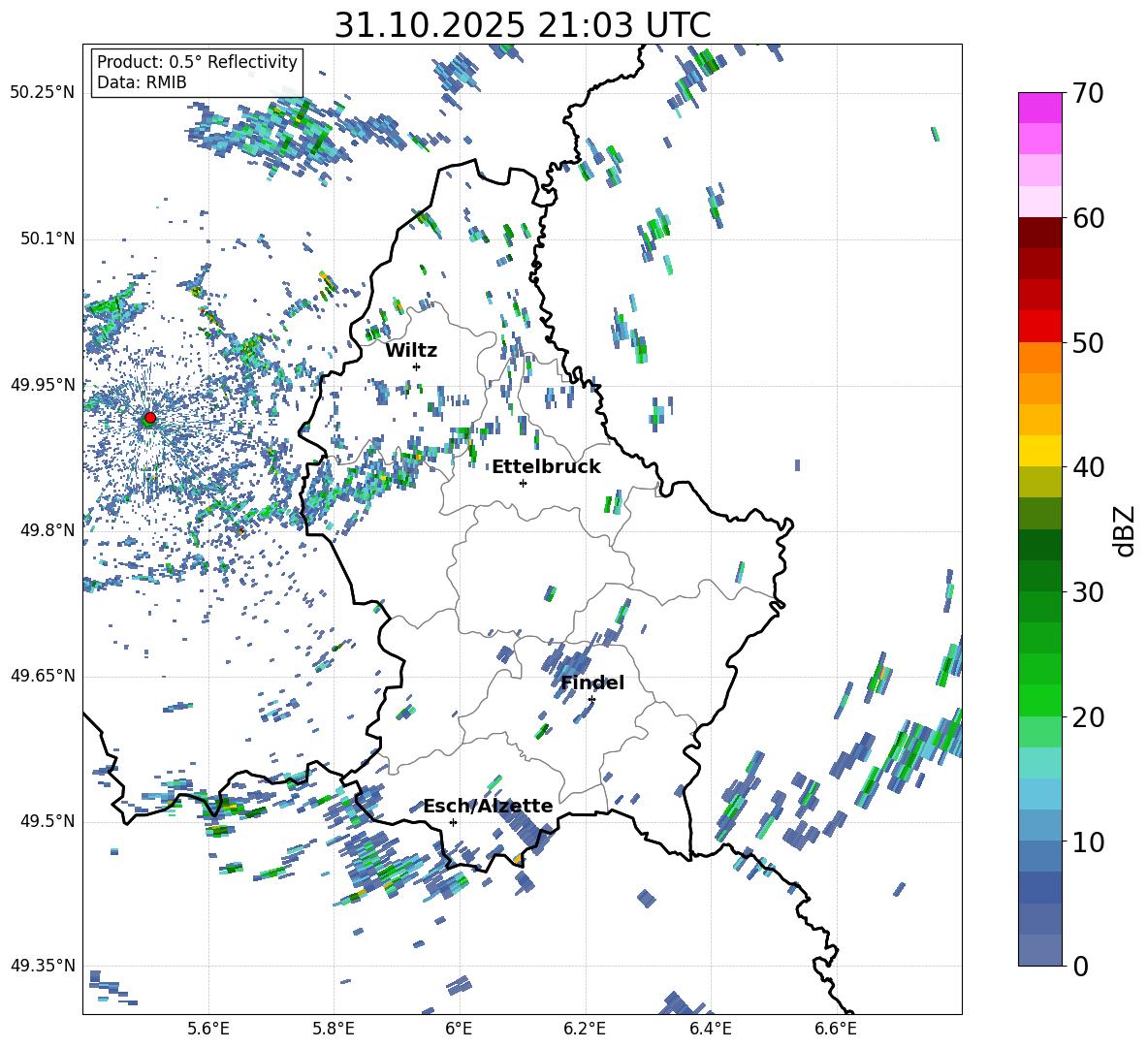Click the title 31.10.2025 21:03 UTC
Viewport: 1148px width, 1048px height.
tap(523, 25)
